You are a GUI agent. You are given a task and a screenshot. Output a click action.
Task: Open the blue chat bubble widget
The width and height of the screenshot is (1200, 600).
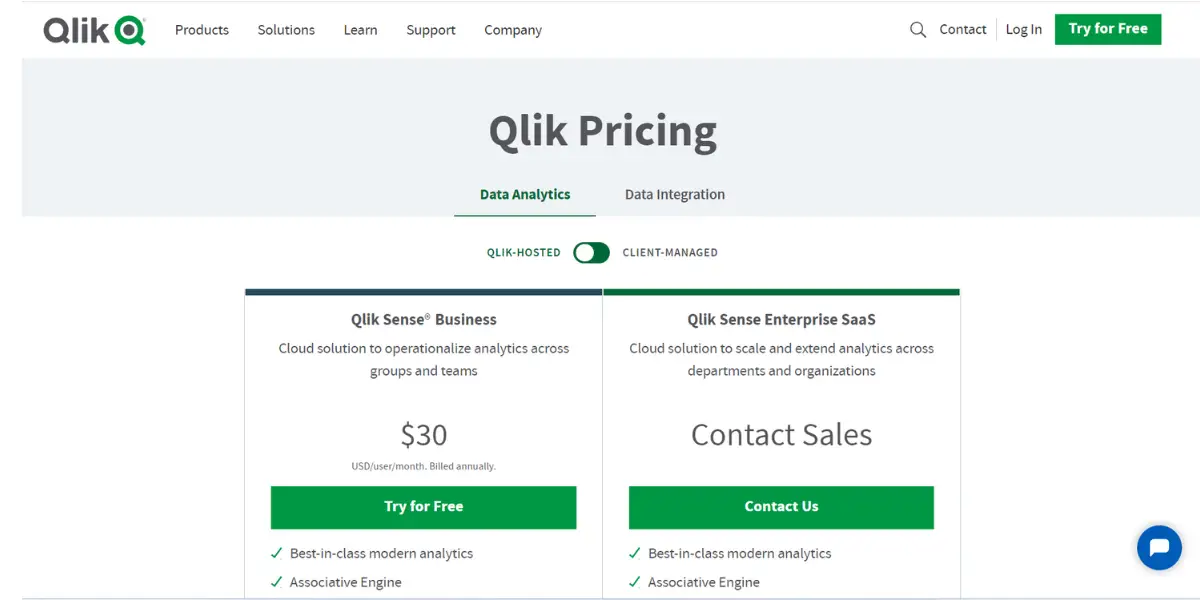(1159, 548)
